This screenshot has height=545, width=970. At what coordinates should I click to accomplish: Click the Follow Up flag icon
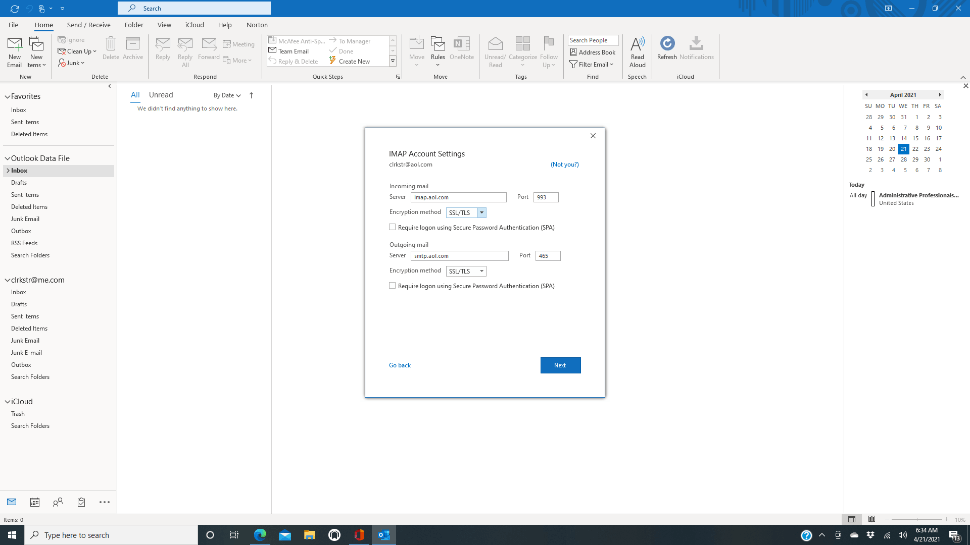[549, 43]
